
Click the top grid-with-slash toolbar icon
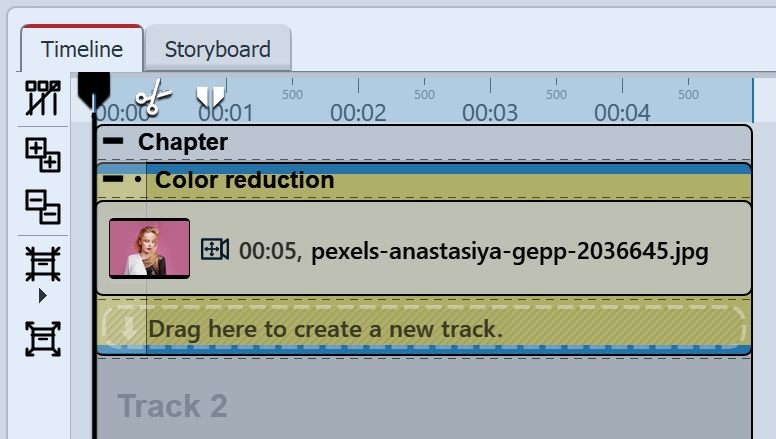coord(43,98)
